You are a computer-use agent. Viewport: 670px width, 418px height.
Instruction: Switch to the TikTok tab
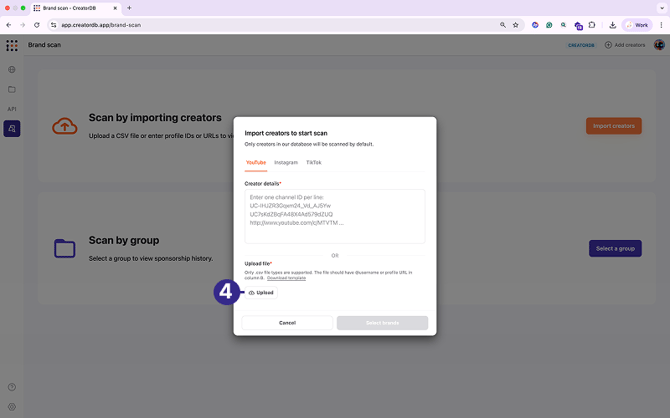(314, 162)
